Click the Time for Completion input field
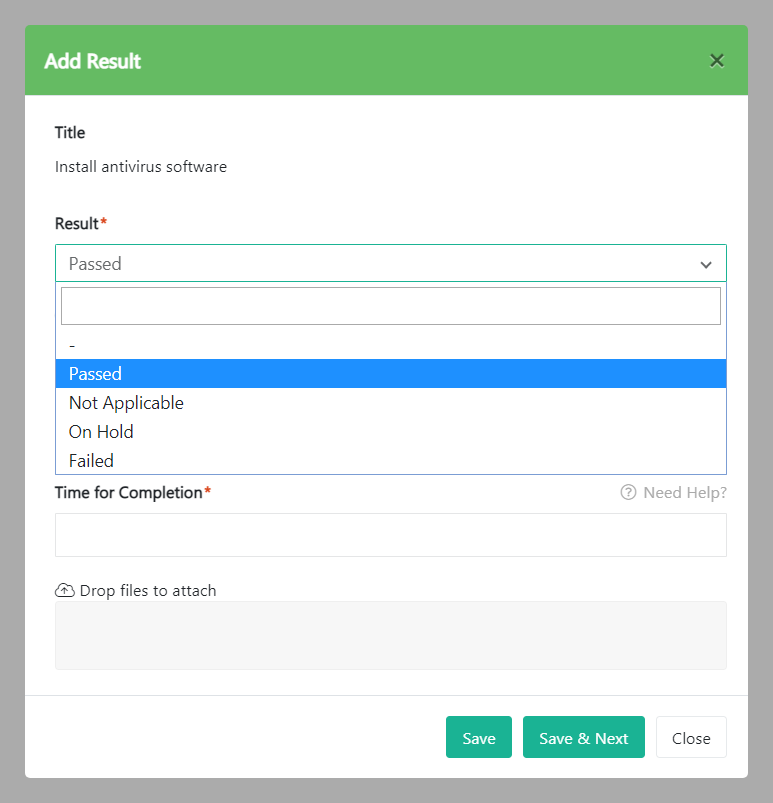Screen dimensions: 773x803 coord(390,535)
